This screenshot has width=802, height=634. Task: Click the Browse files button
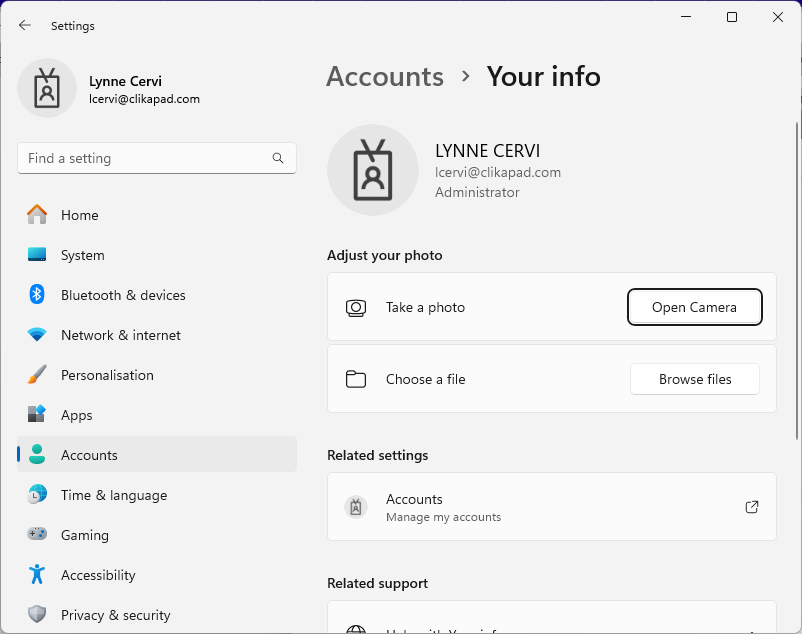[x=695, y=379]
